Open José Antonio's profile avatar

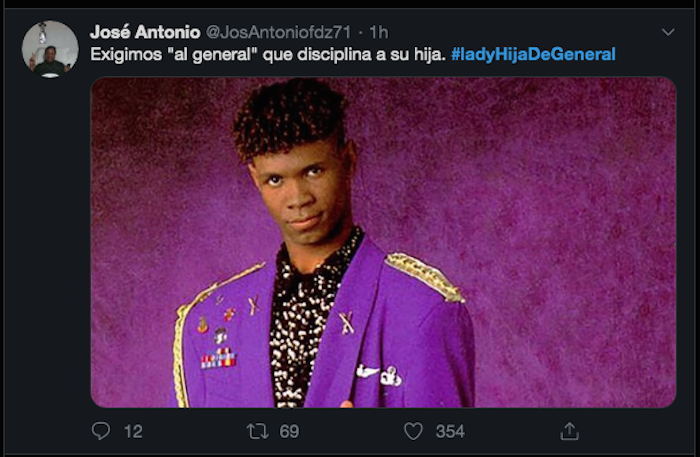point(50,48)
